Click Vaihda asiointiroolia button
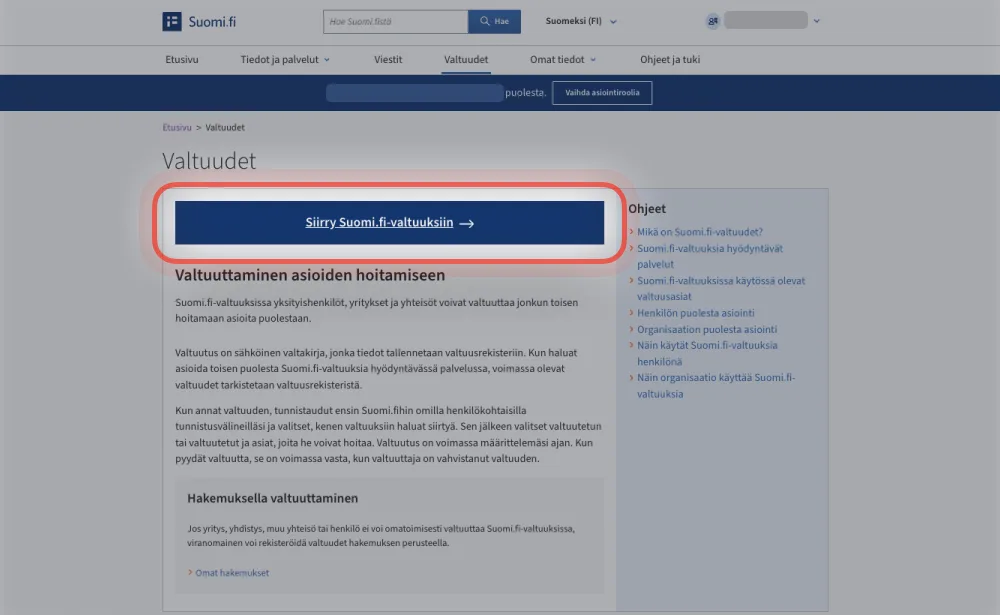This screenshot has height=615, width=1000. click(x=602, y=93)
